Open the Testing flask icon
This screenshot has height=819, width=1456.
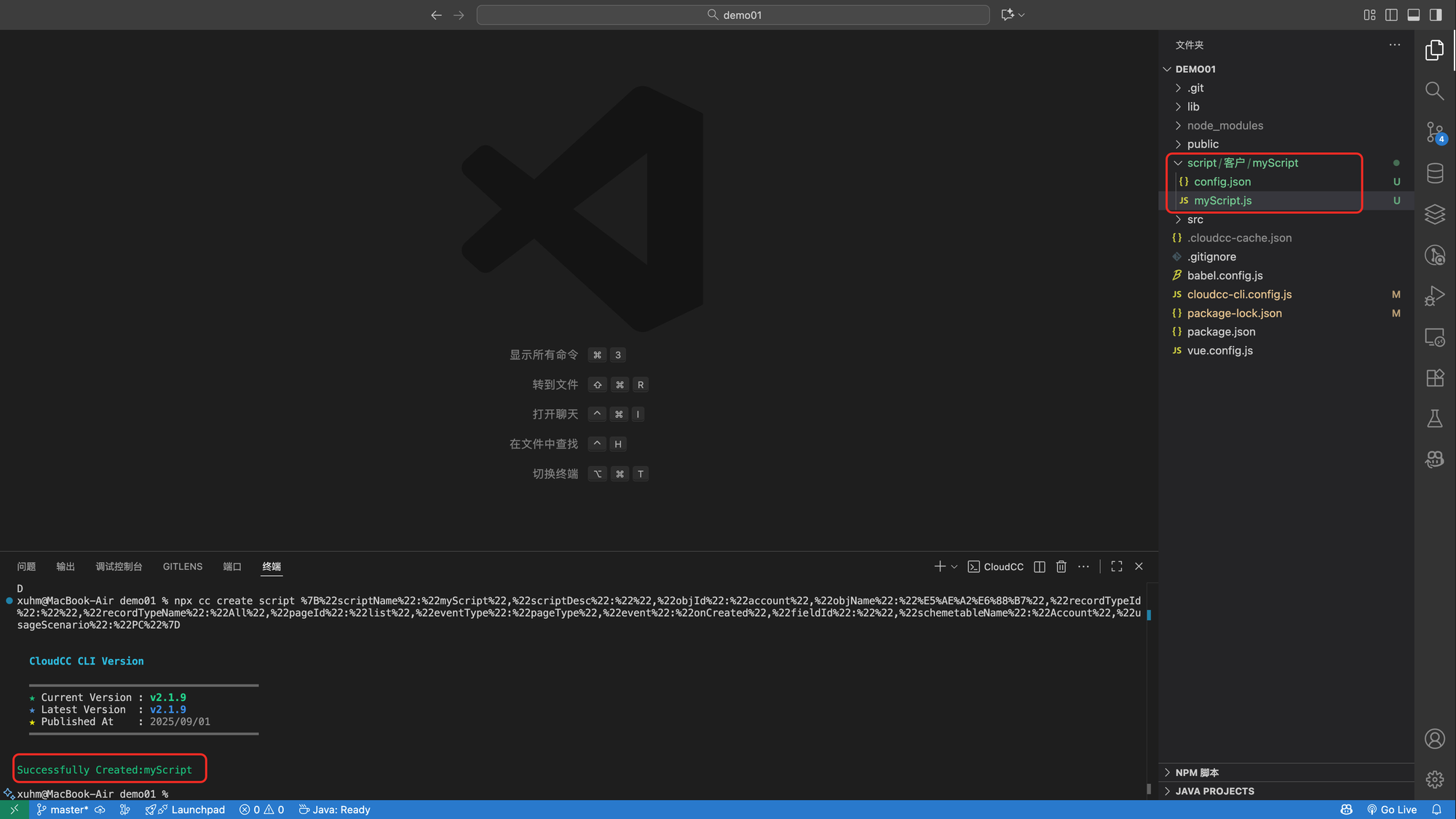pyautogui.click(x=1434, y=419)
